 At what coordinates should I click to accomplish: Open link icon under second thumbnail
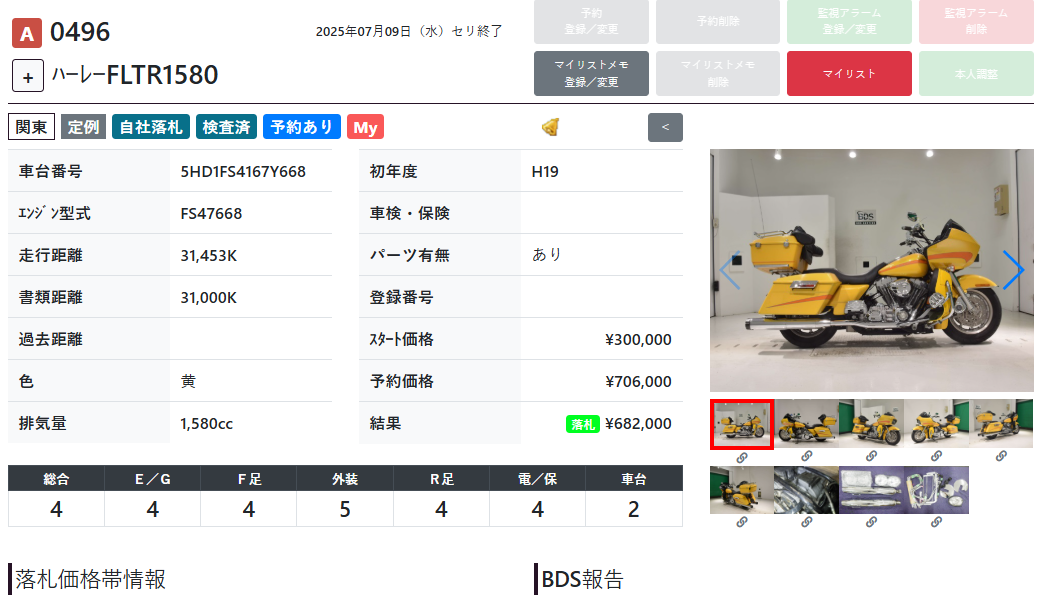point(807,456)
